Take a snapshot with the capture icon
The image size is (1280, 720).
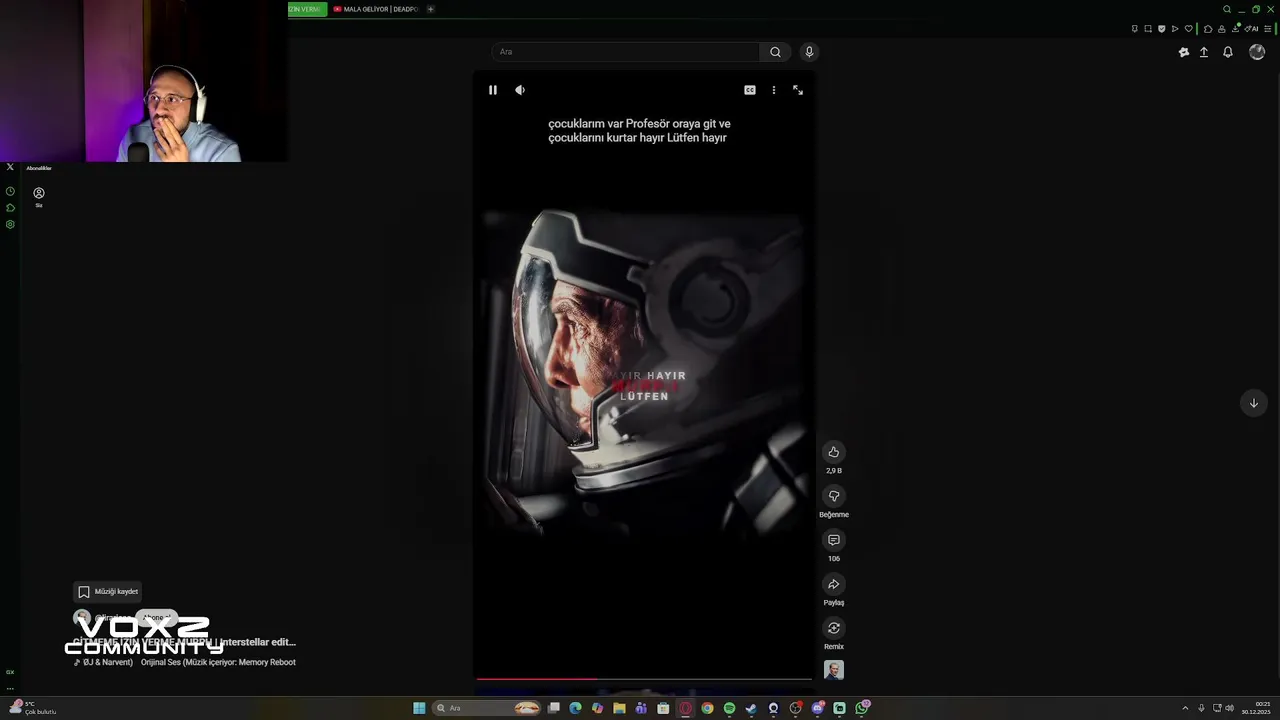tap(1148, 28)
